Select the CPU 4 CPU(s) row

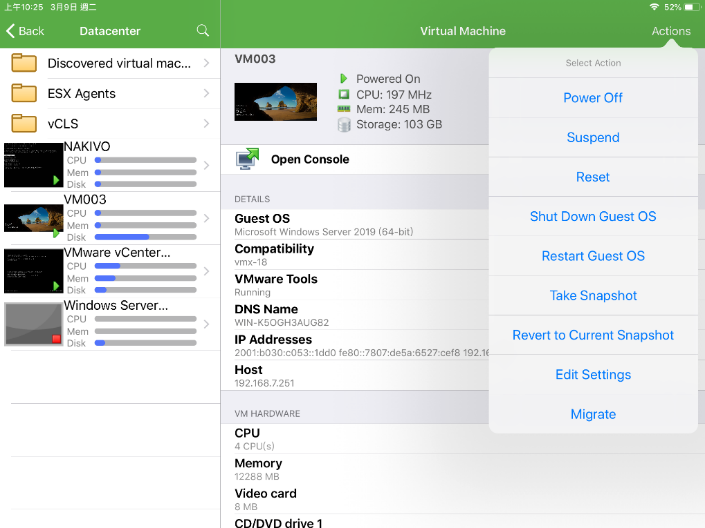(x=463, y=439)
